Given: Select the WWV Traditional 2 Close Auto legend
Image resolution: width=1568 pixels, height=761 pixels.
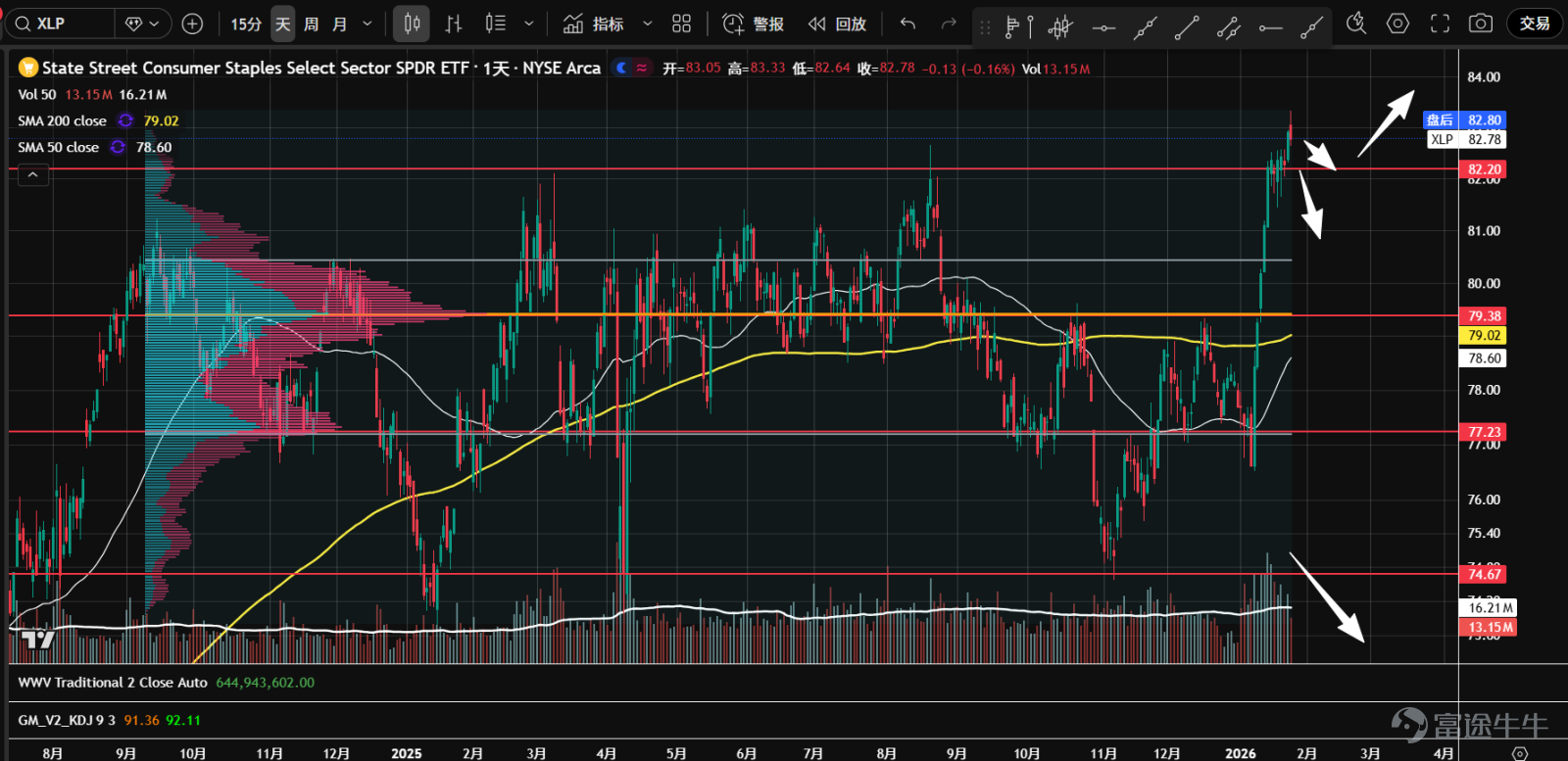Looking at the screenshot, I should [113, 683].
